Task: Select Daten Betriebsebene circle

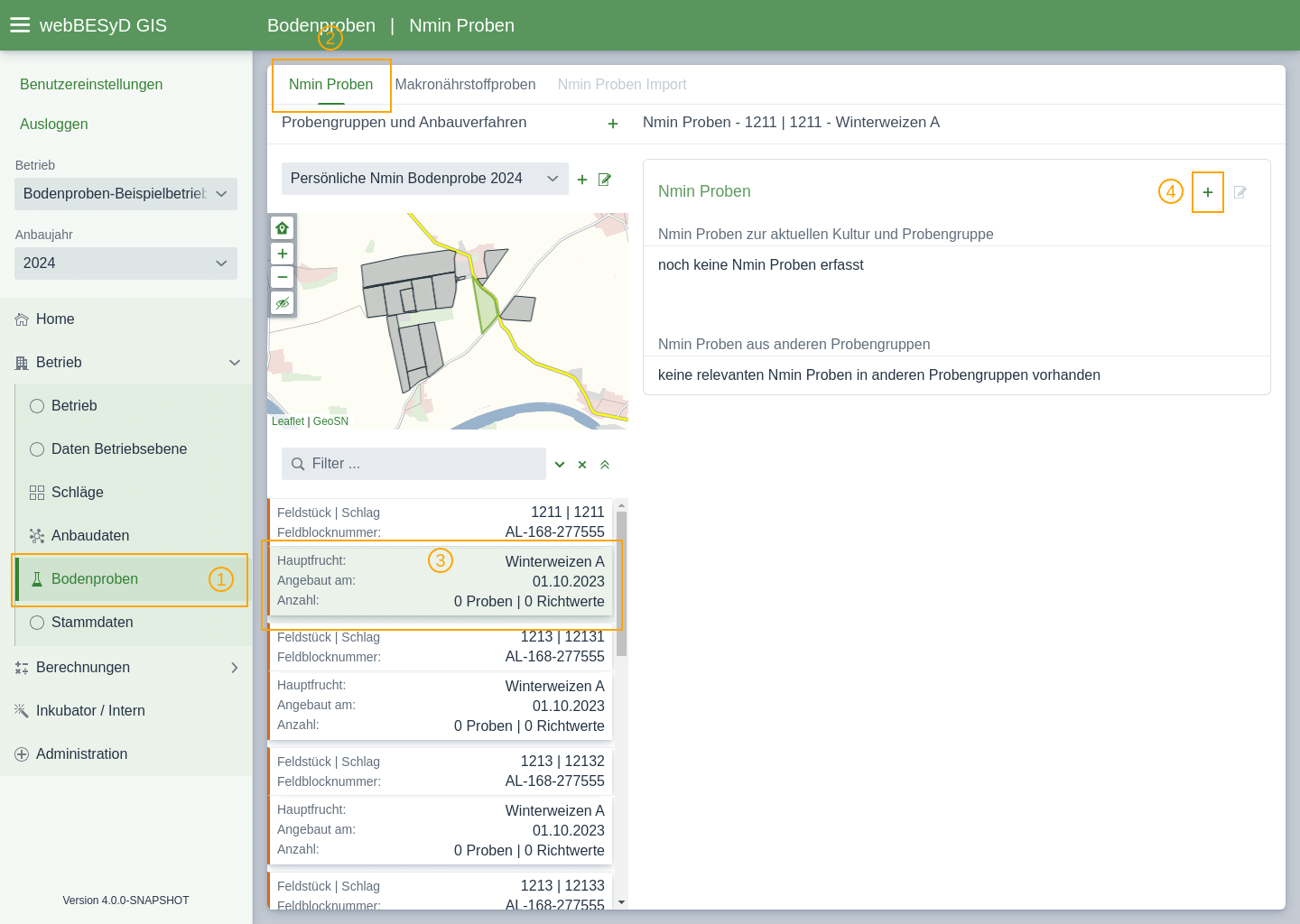Action: point(37,449)
